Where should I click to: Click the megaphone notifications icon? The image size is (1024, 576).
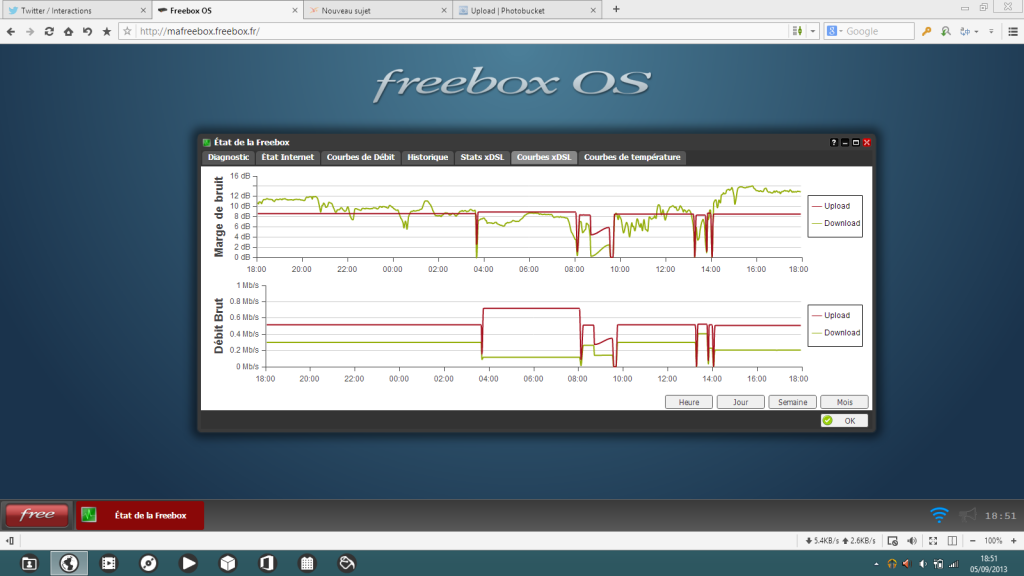tap(968, 515)
